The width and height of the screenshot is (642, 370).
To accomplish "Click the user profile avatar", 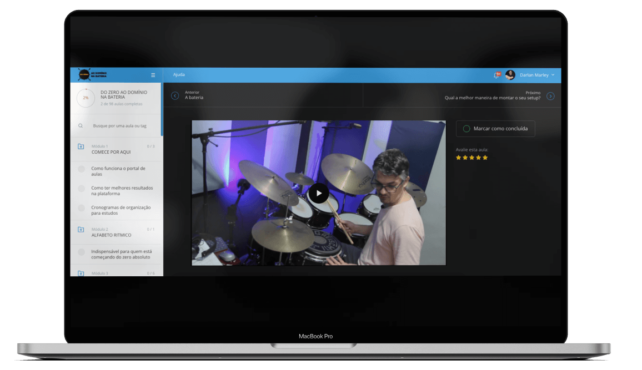I will coord(510,75).
